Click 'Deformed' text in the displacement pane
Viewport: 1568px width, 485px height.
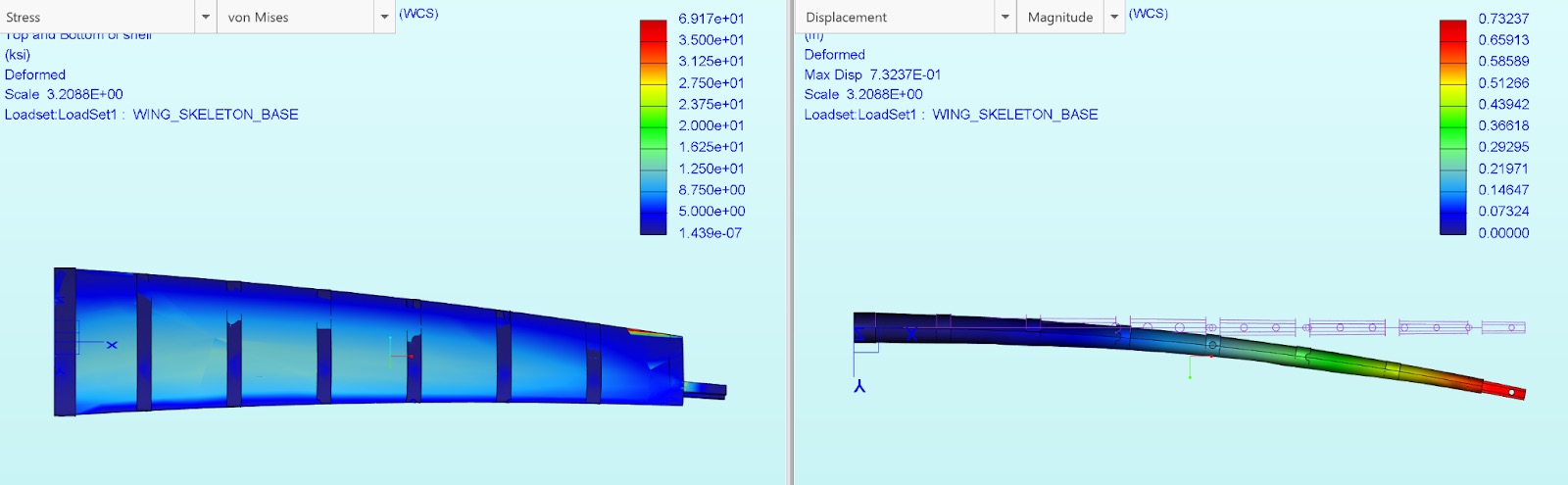(x=835, y=55)
